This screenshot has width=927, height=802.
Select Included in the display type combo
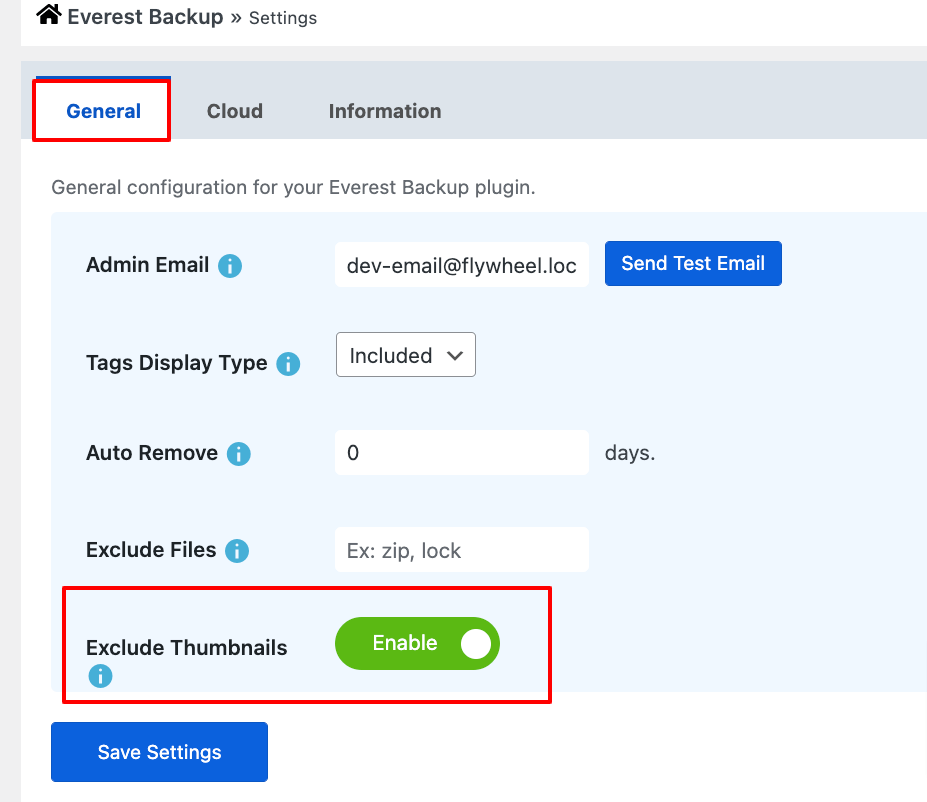405,354
